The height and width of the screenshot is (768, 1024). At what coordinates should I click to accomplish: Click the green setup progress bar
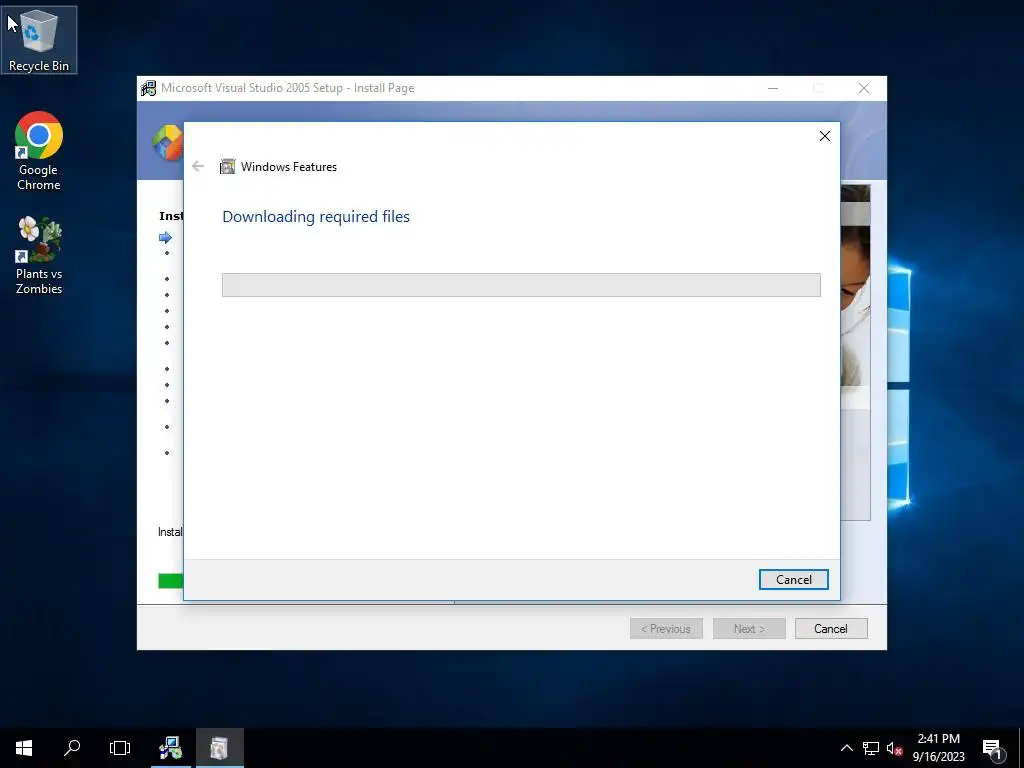[x=171, y=581]
